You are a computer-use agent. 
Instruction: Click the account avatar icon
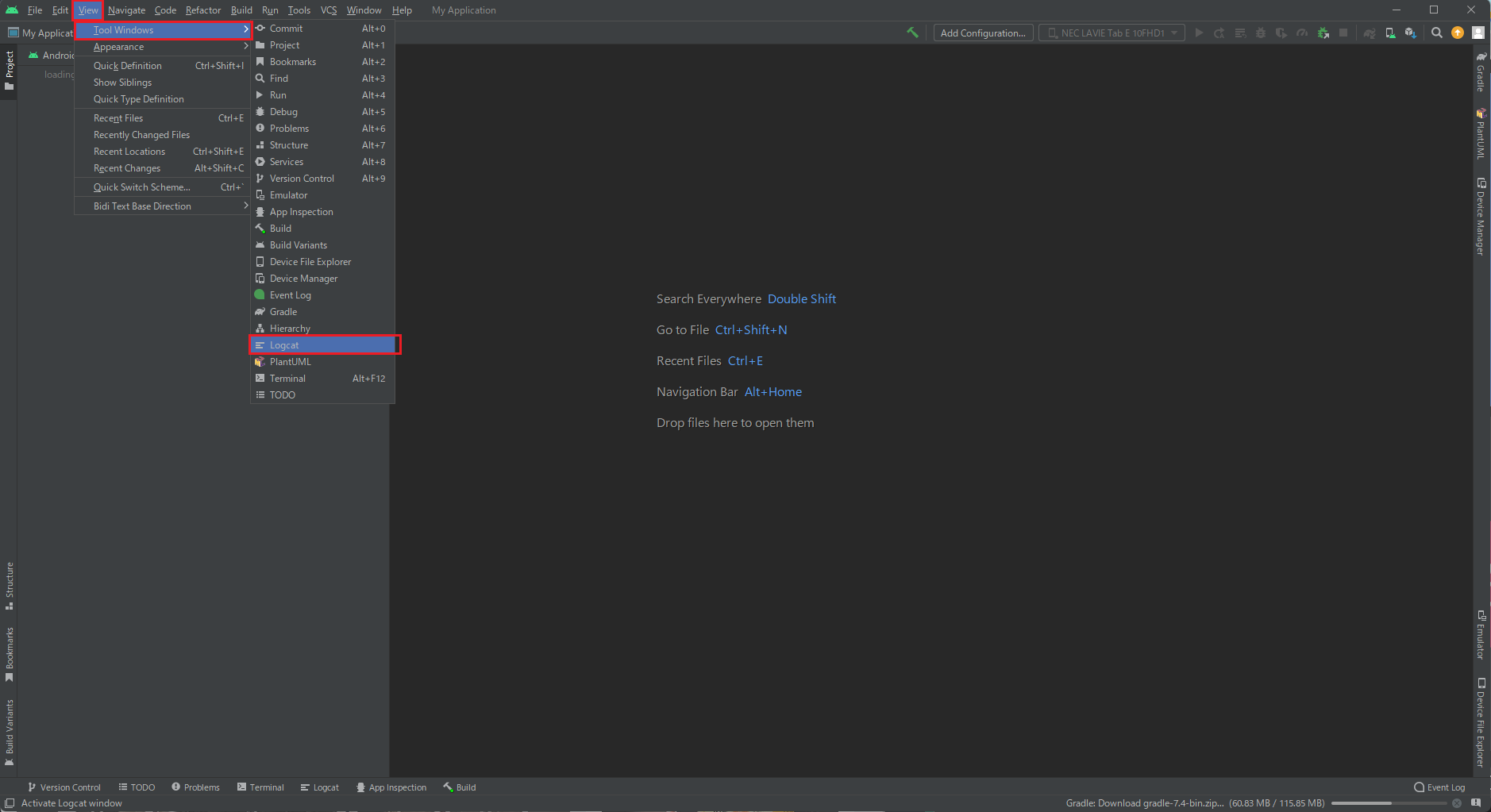[x=1478, y=33]
